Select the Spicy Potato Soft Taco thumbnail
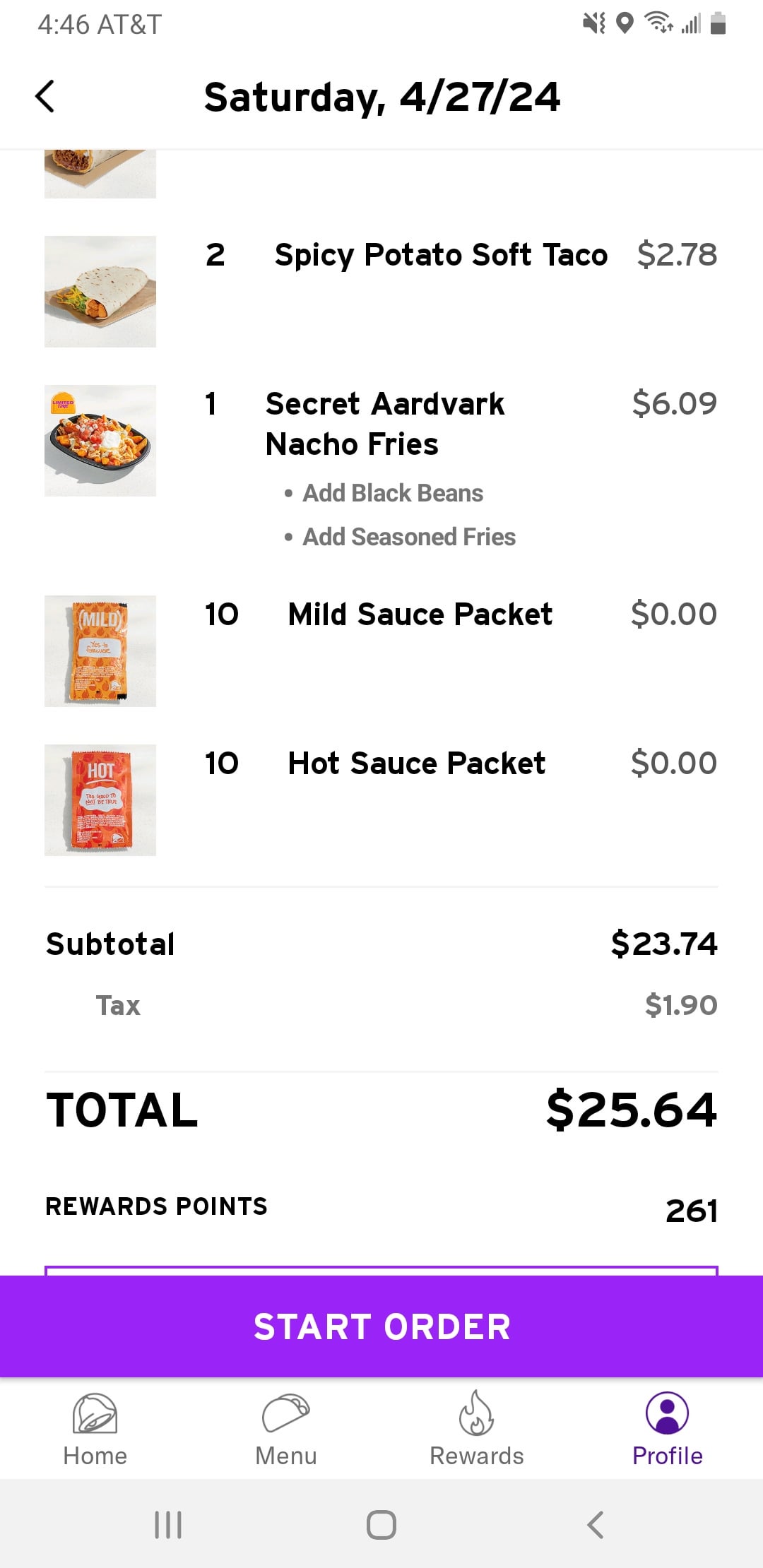The image size is (763, 1568). (100, 292)
